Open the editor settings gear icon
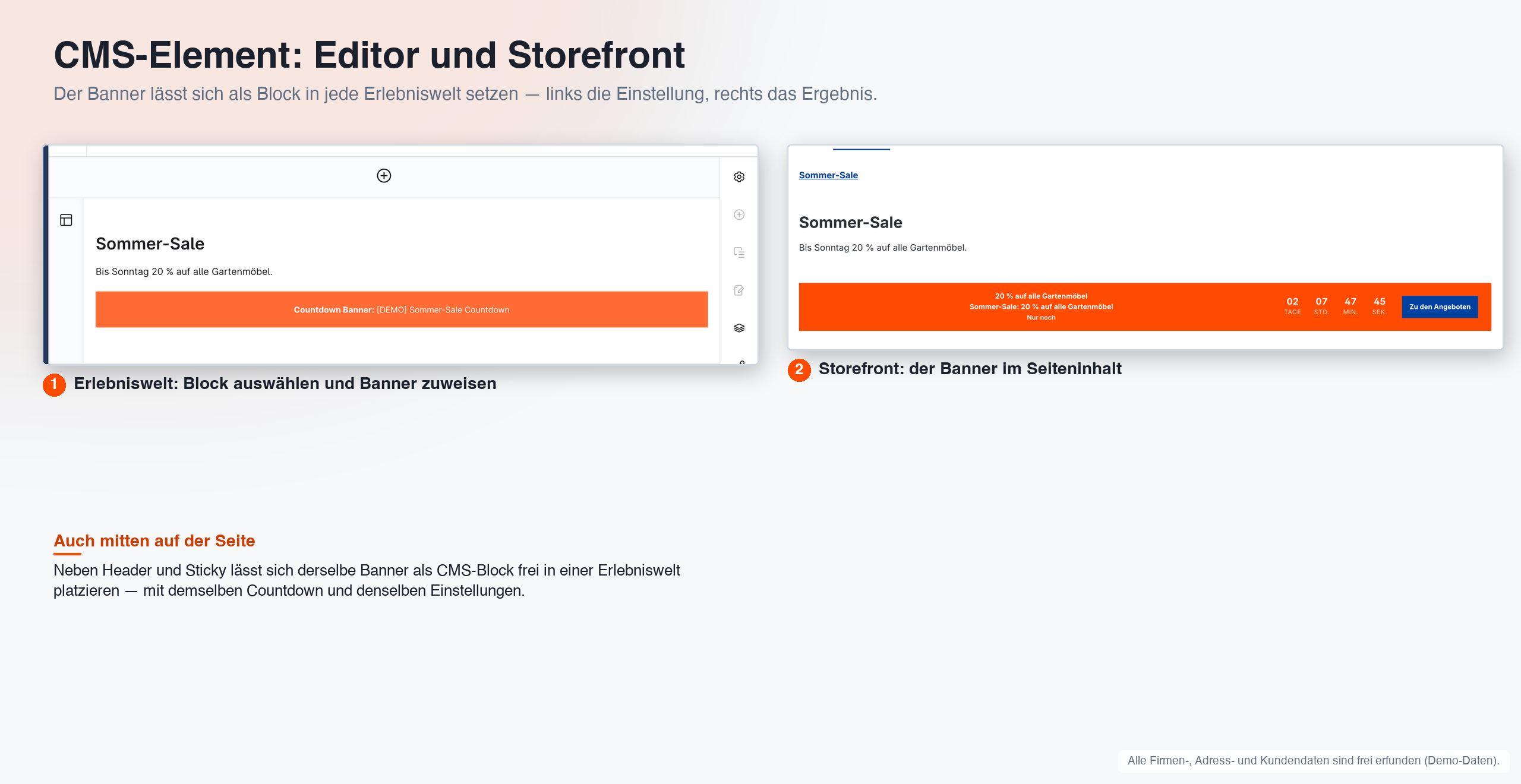Screen dimensions: 1521x784 click(x=739, y=177)
